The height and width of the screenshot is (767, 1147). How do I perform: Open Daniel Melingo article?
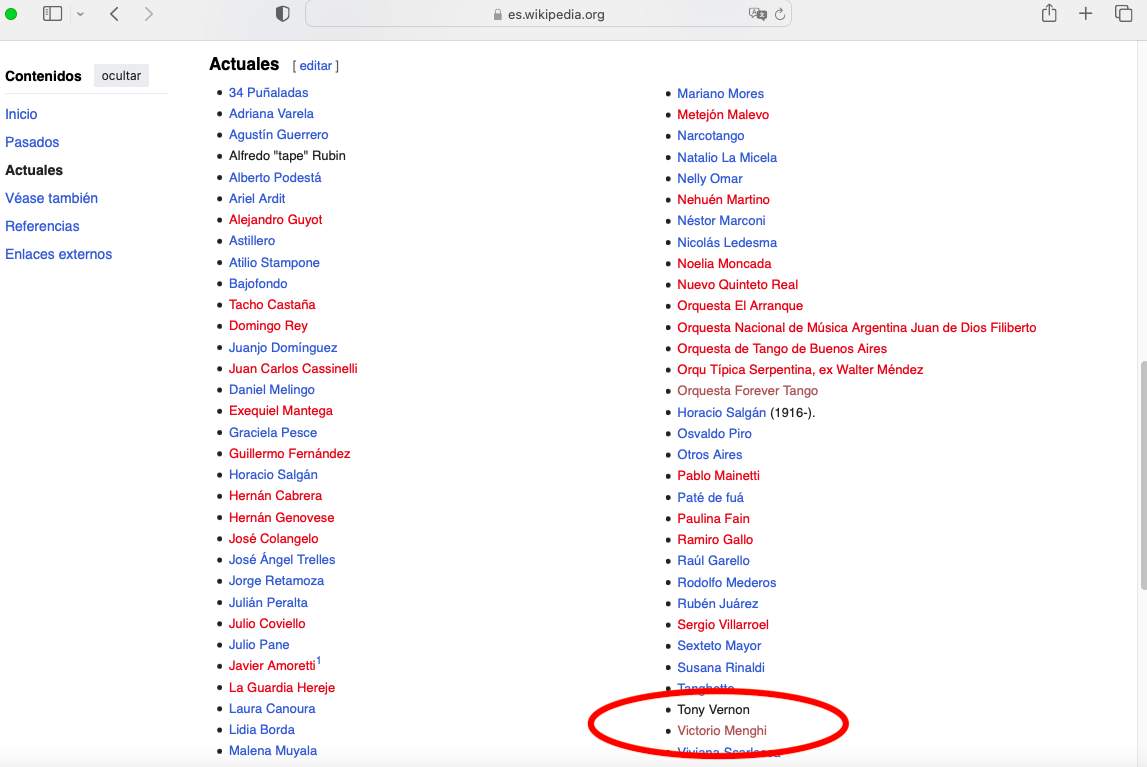272,390
